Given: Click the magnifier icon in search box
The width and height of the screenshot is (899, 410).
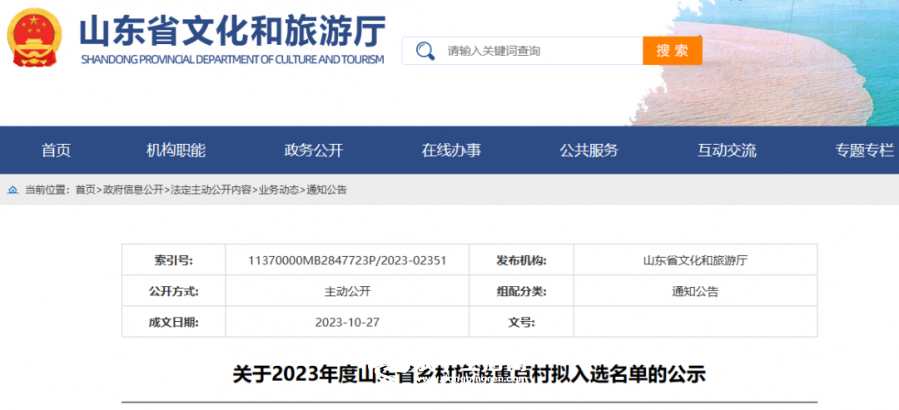Looking at the screenshot, I should pos(425,51).
